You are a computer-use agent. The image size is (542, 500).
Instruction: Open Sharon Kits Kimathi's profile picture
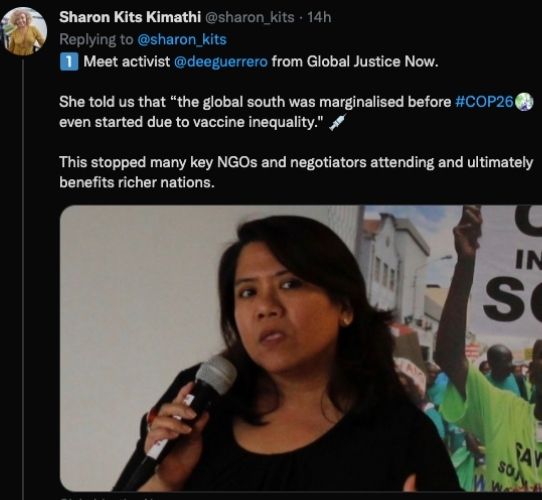(24, 31)
